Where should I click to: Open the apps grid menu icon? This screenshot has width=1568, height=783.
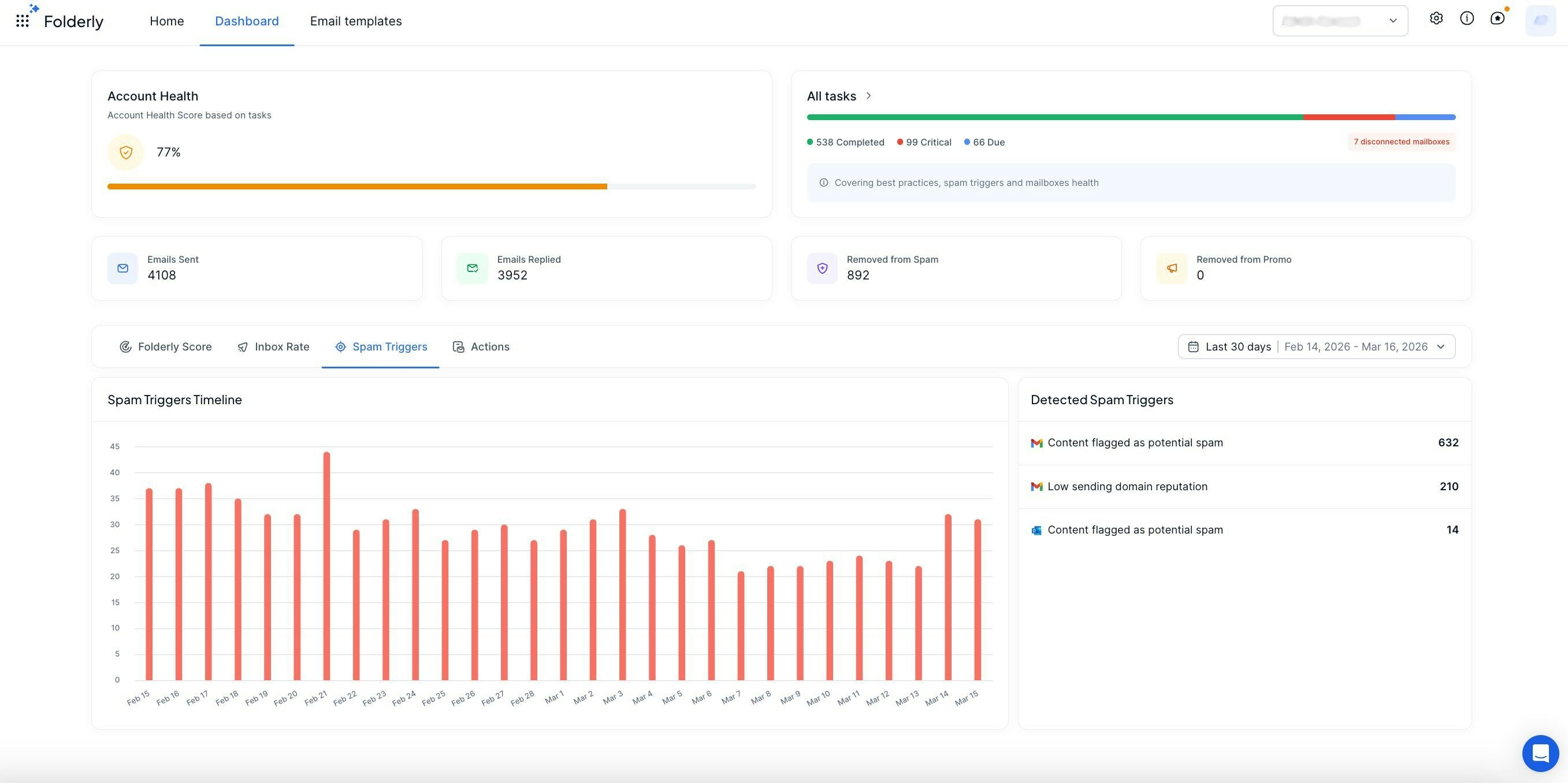23,21
